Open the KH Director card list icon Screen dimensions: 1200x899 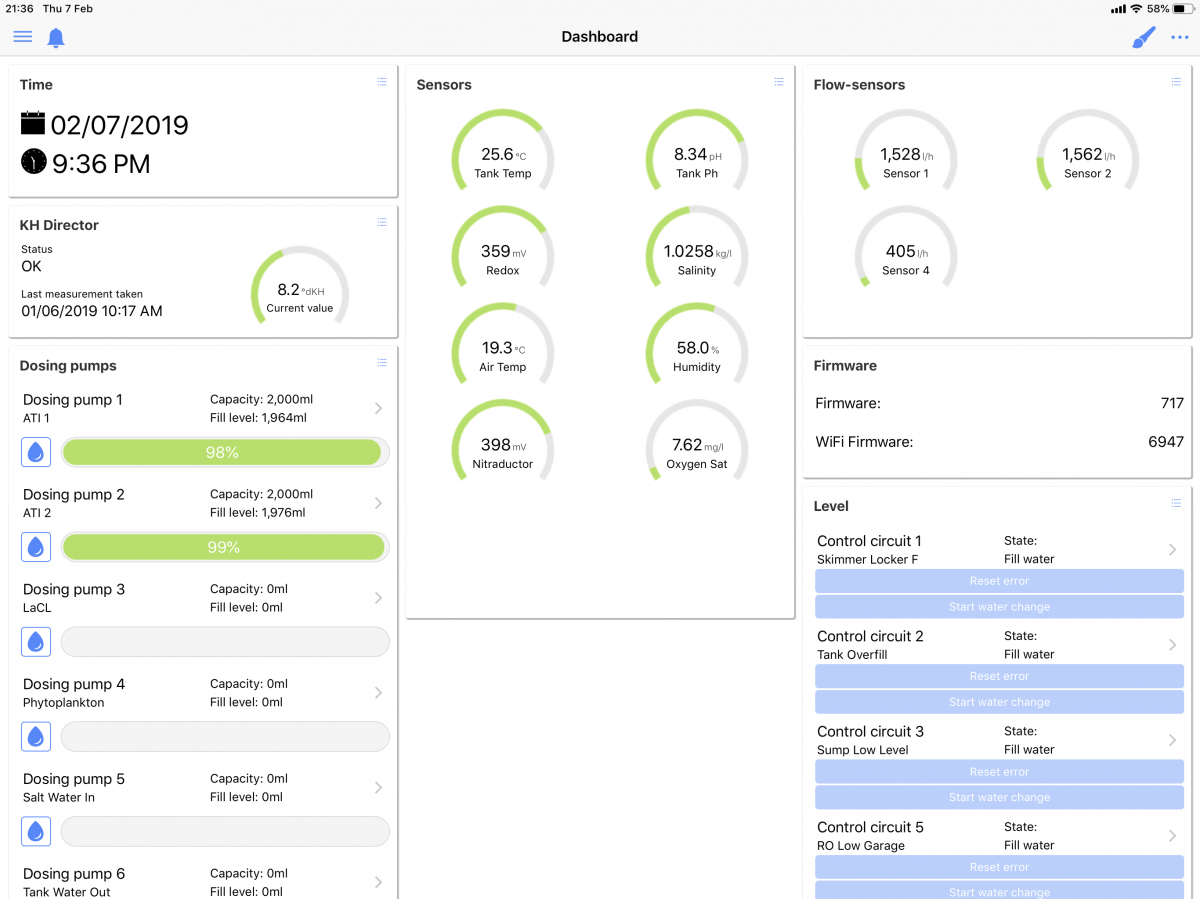click(382, 222)
